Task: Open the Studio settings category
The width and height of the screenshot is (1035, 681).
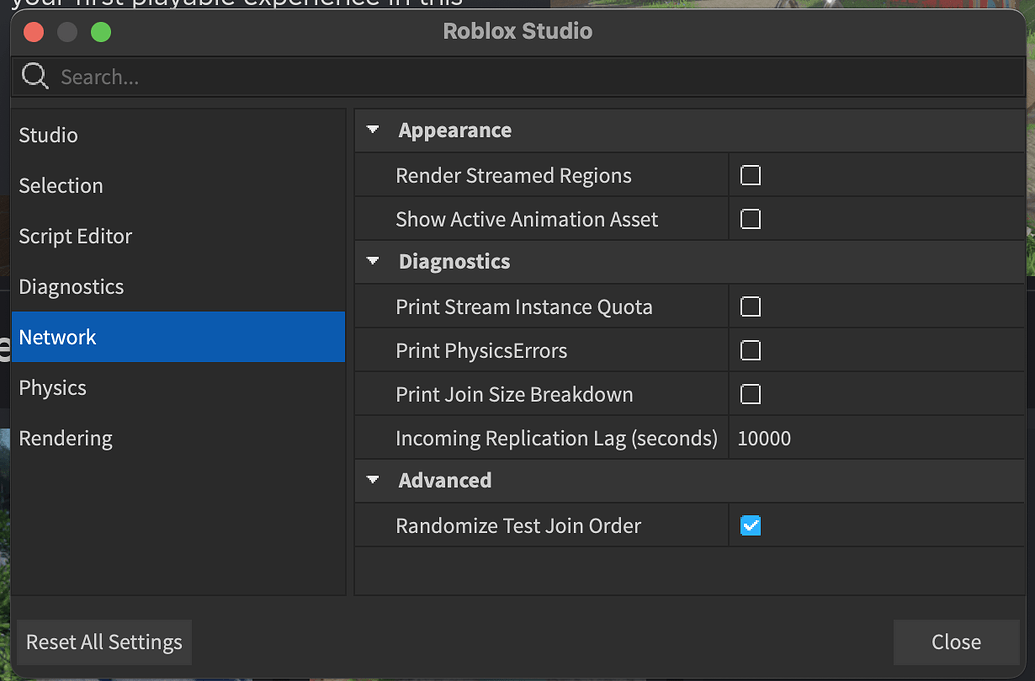Action: pyautogui.click(x=178, y=135)
